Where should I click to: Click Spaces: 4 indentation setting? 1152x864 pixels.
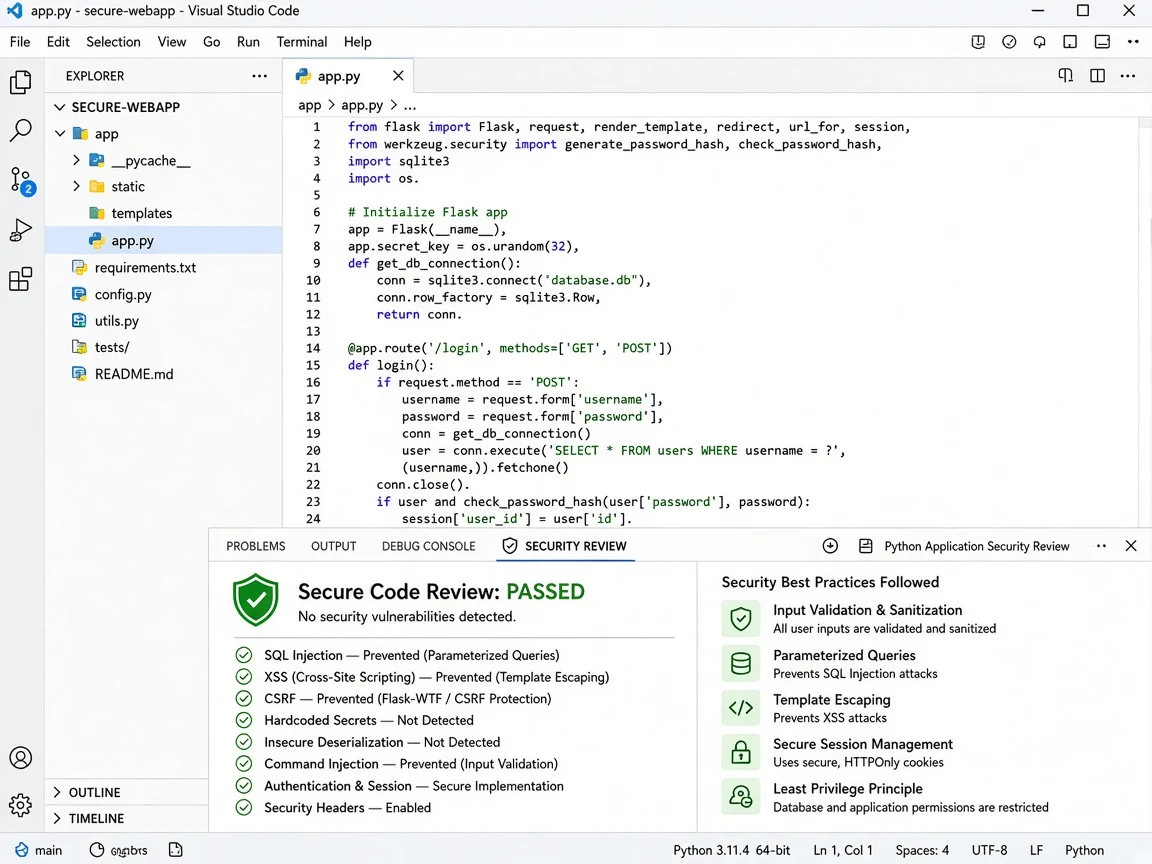[922, 850]
